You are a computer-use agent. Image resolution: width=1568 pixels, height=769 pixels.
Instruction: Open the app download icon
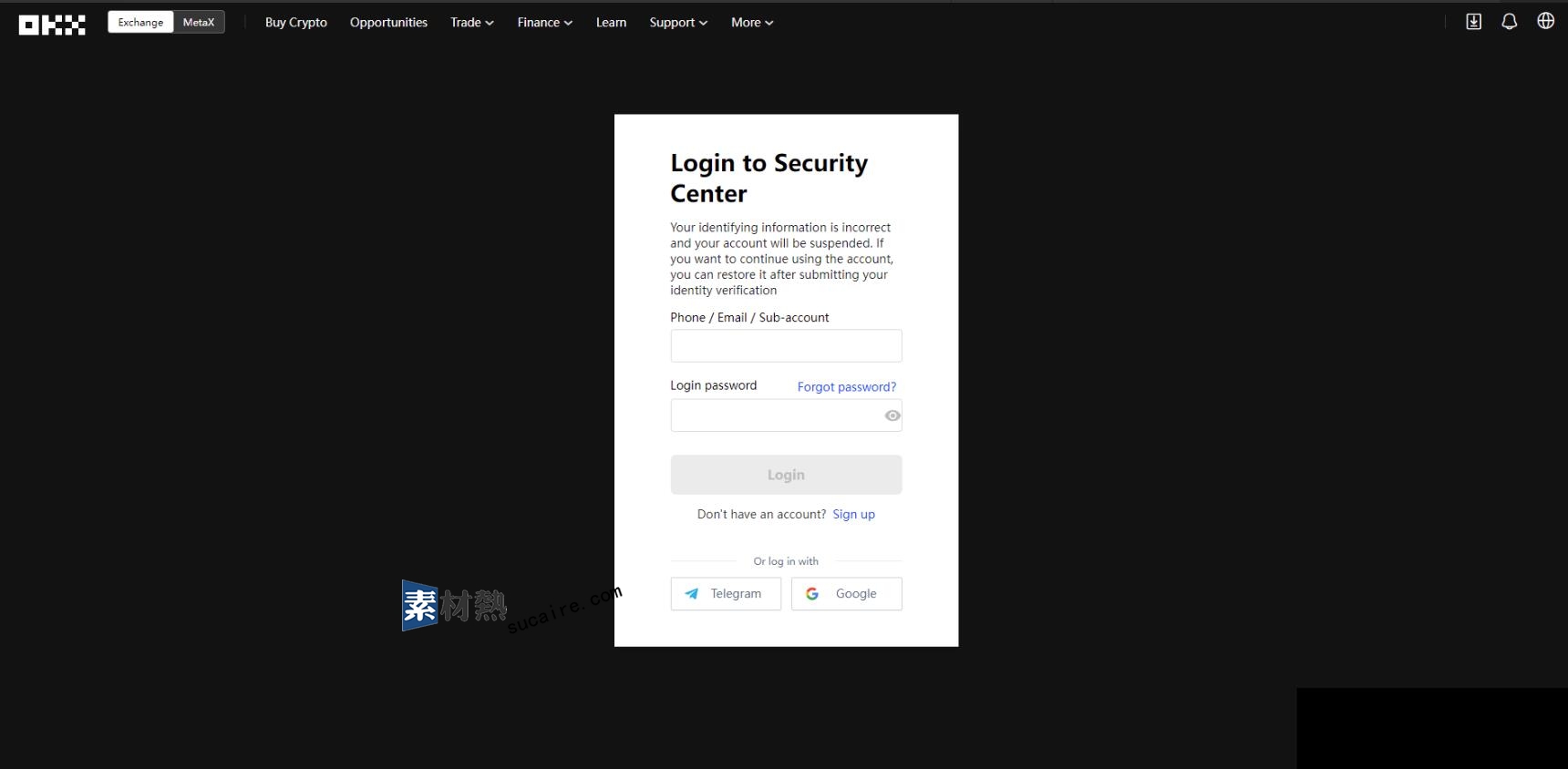coord(1473,22)
